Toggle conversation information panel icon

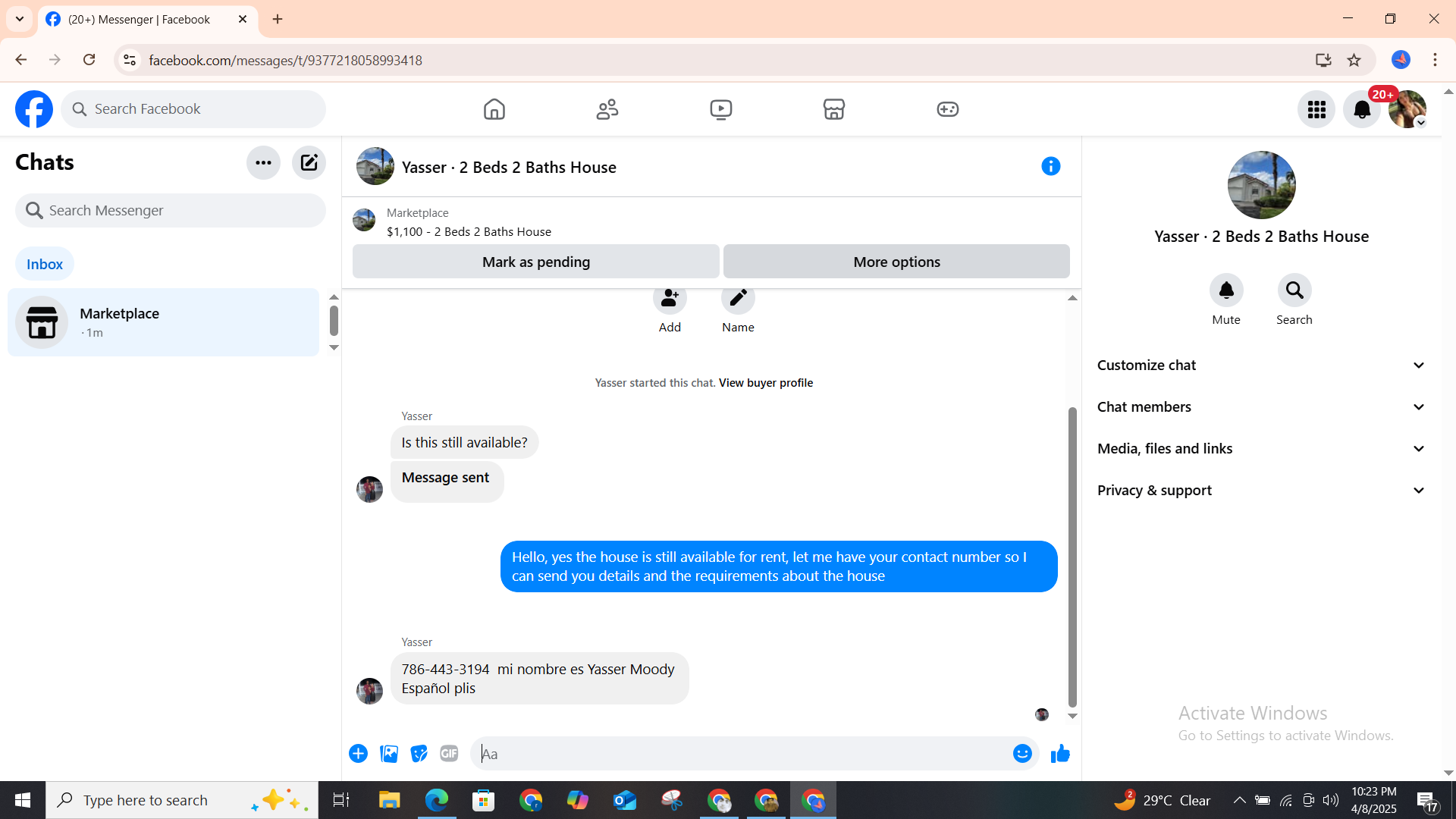click(x=1050, y=166)
